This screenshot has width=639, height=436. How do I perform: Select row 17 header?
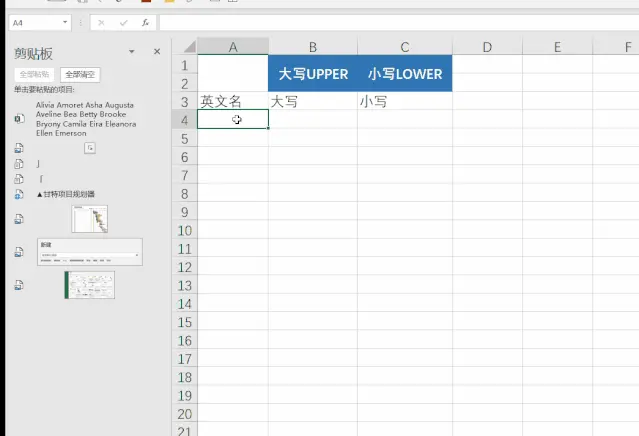185,359
